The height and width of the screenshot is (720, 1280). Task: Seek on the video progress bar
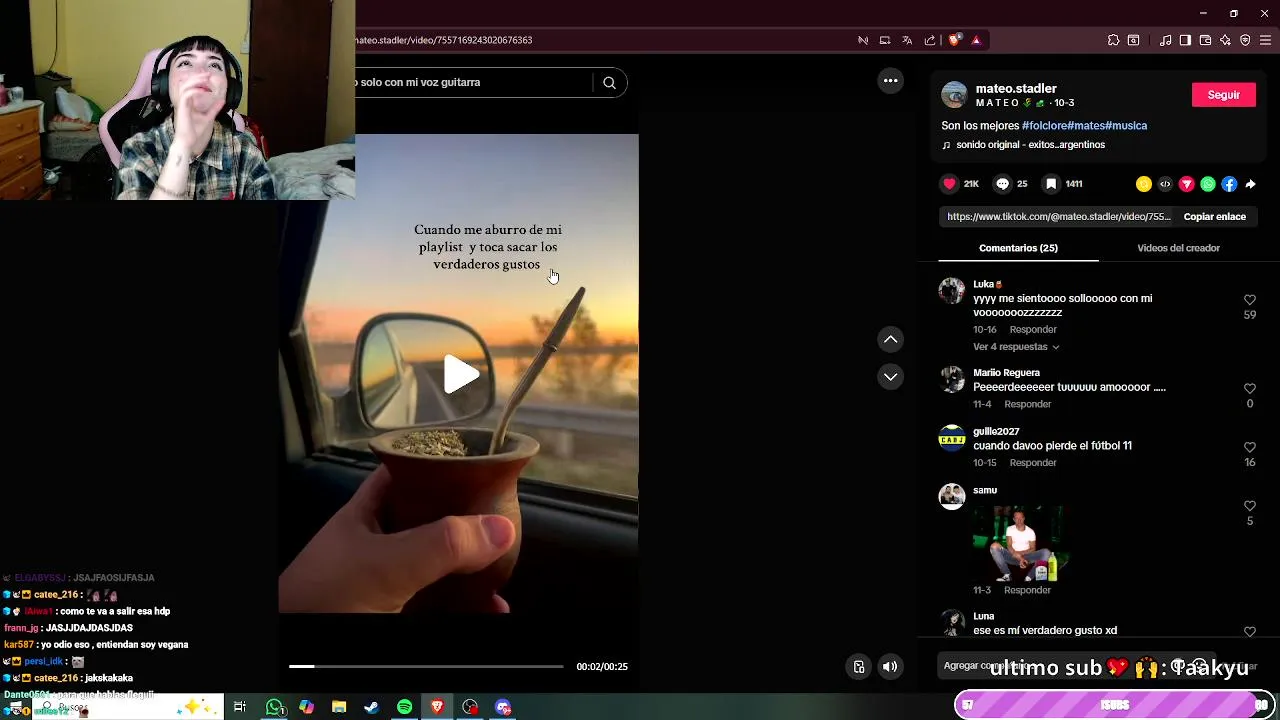[x=426, y=666]
